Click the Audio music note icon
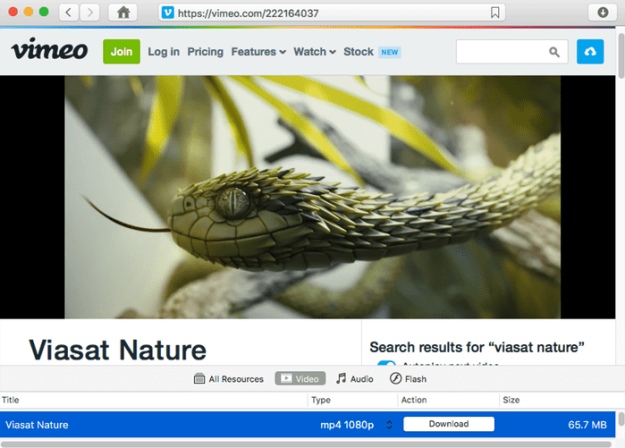The width and height of the screenshot is (625, 448). [x=341, y=378]
